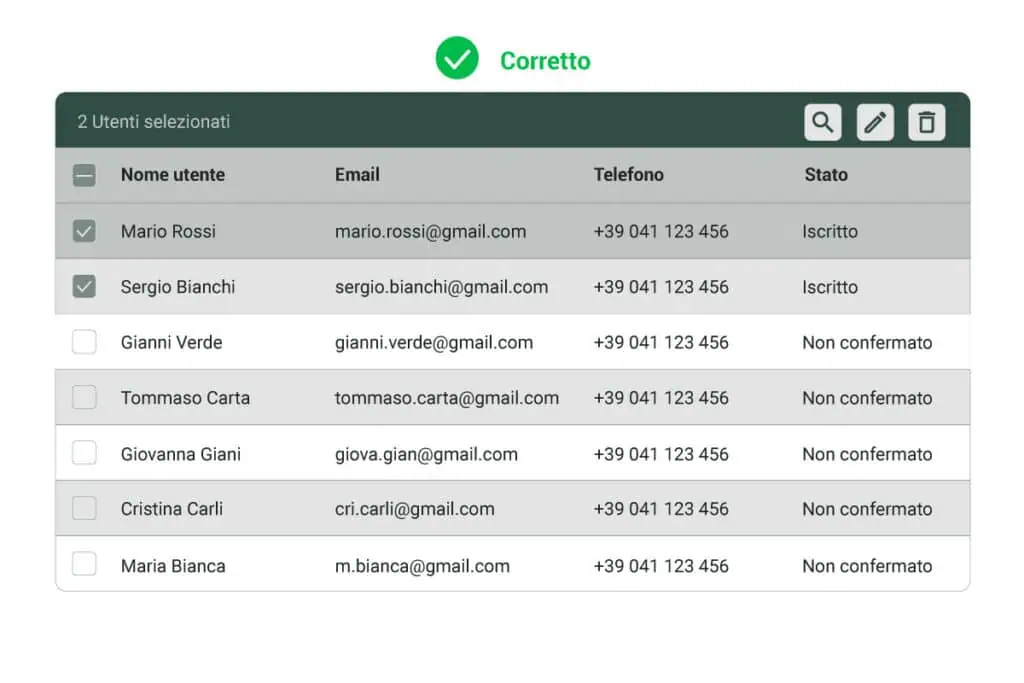1024x683 pixels.
Task: Click the search magnifier icon
Action: [x=822, y=122]
